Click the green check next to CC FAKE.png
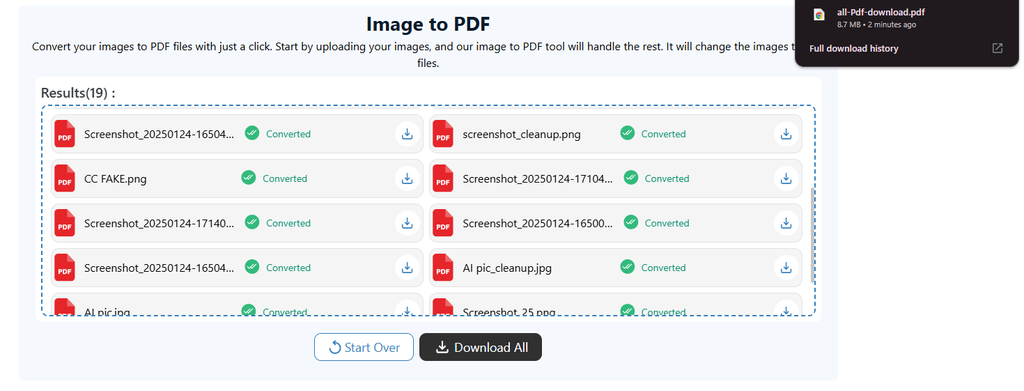The width and height of the screenshot is (1024, 391). (248, 178)
